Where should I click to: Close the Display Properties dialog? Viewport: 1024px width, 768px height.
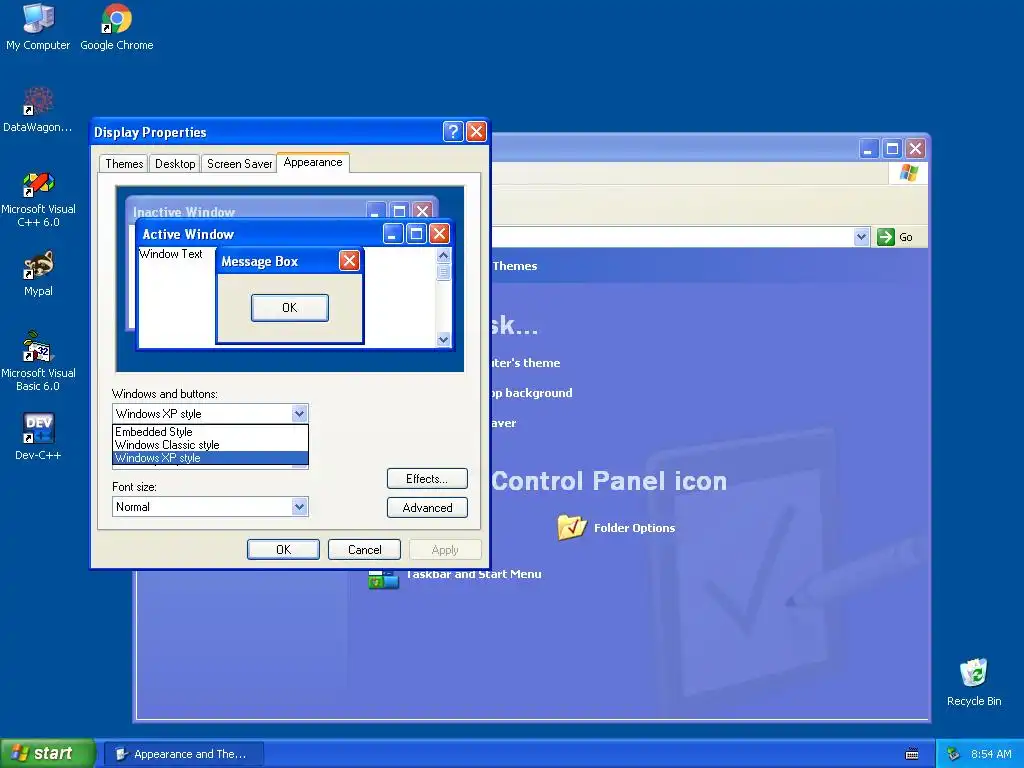(477, 132)
